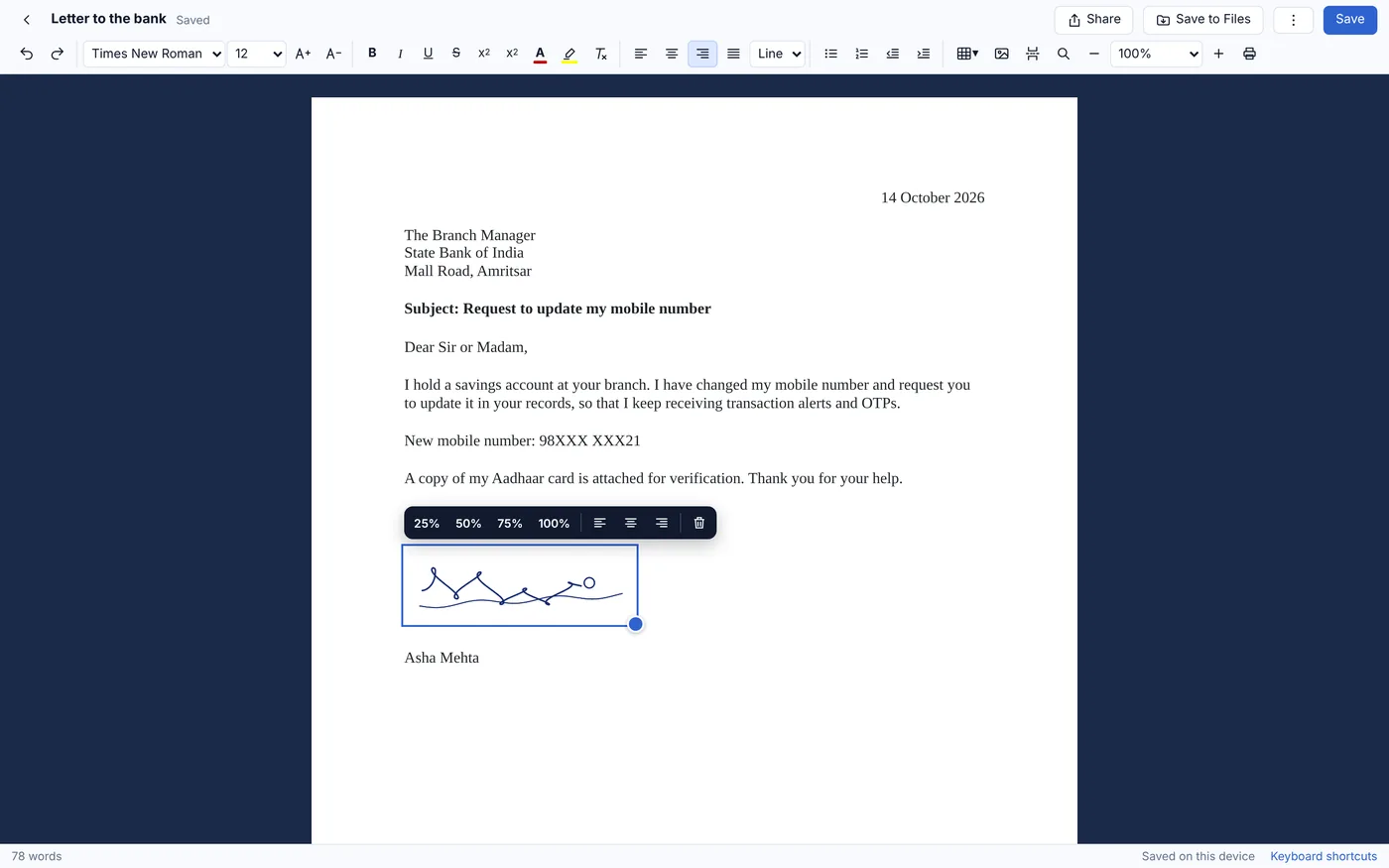Open the font size 12 dropdown
The width and height of the screenshot is (1389, 868).
pos(257,54)
